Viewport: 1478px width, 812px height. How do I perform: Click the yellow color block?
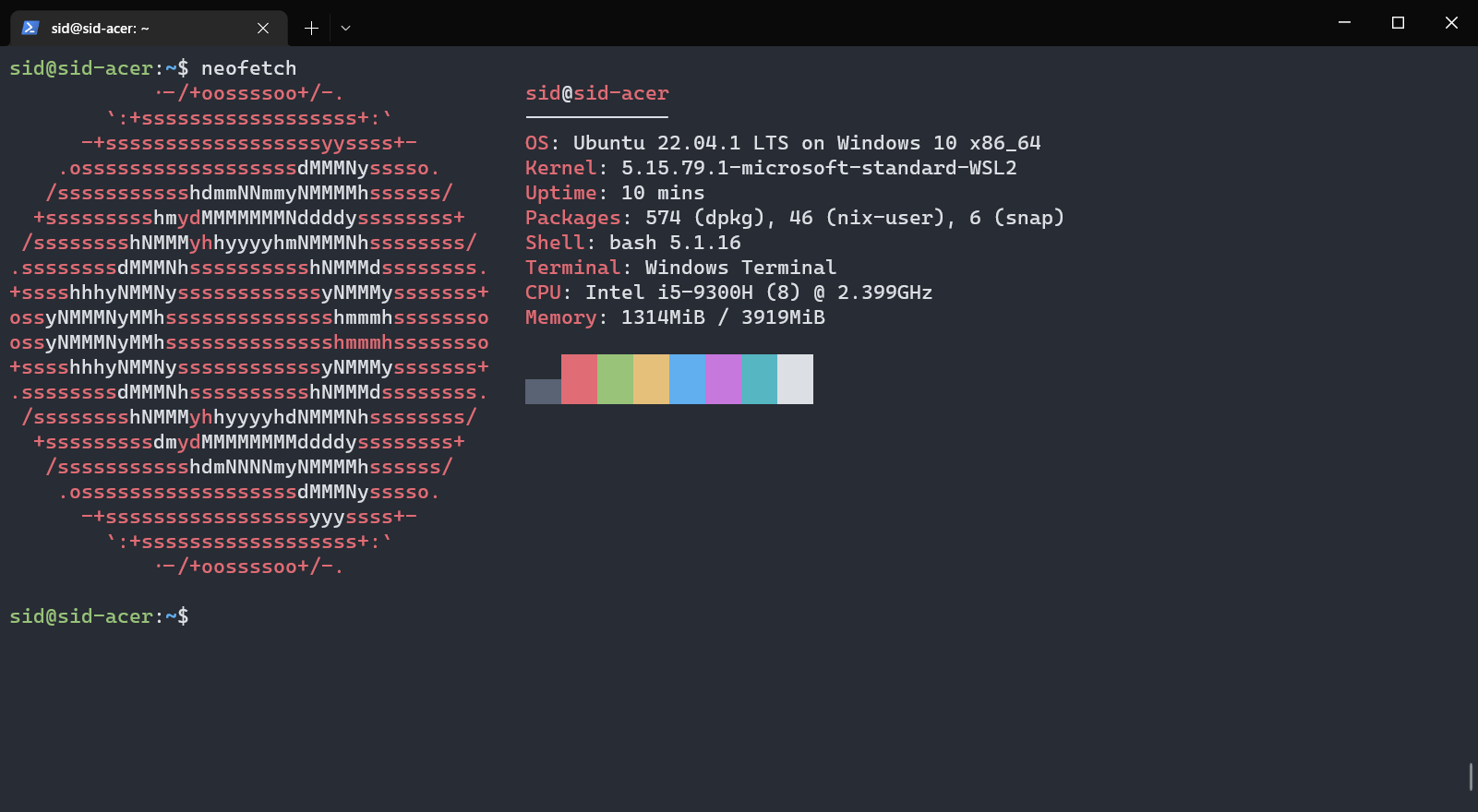(651, 379)
